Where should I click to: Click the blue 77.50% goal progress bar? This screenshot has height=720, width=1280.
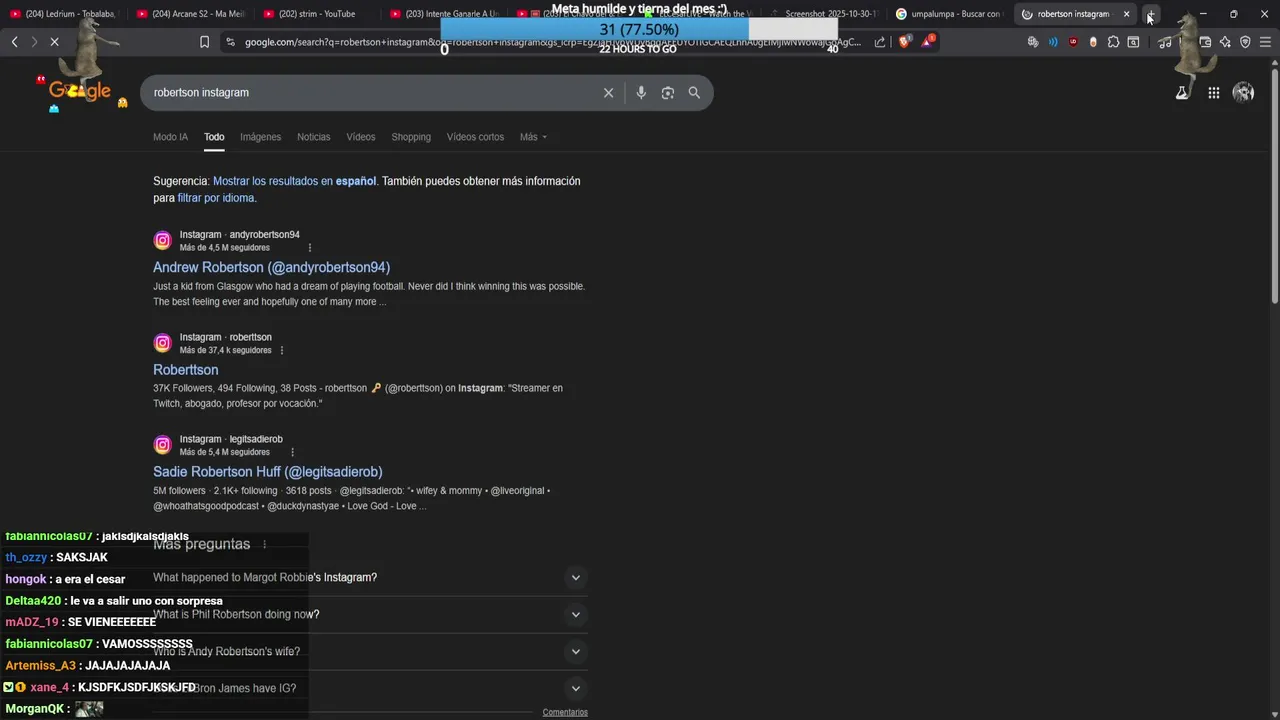click(x=594, y=30)
